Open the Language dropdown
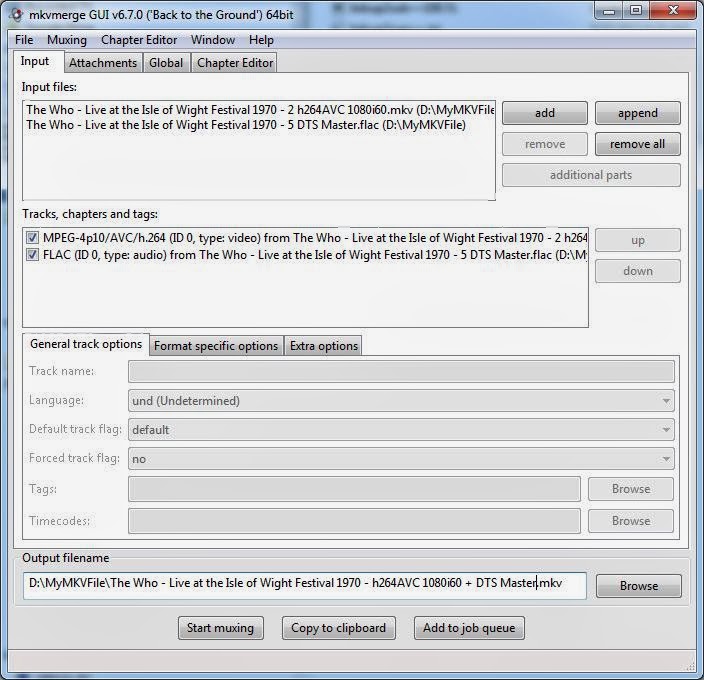This screenshot has width=704, height=680. click(x=401, y=400)
